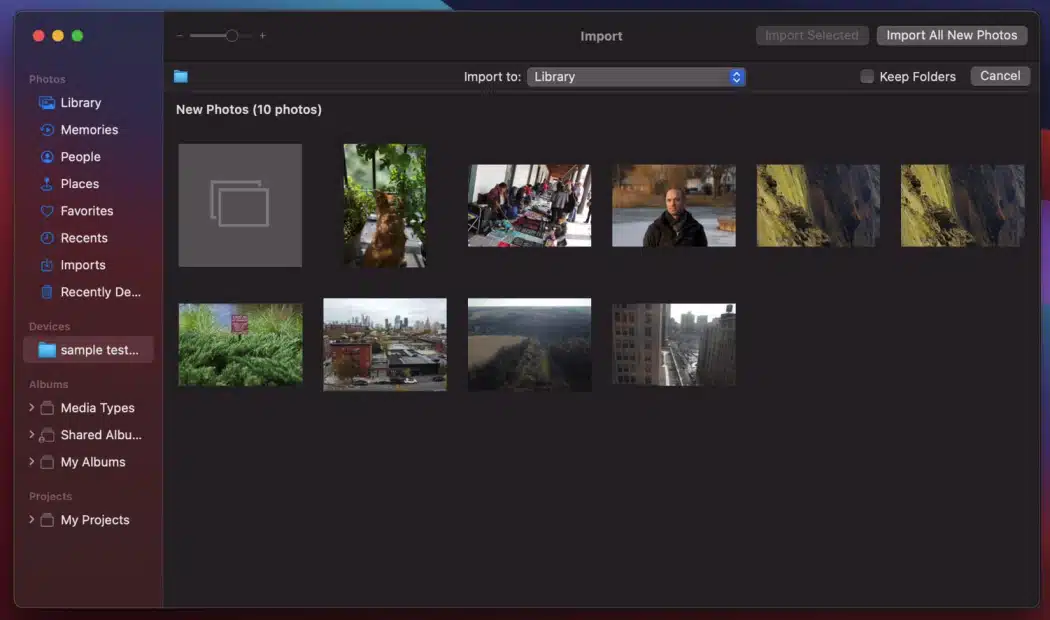
Task: Open the Import to Library dropdown
Action: click(x=636, y=77)
